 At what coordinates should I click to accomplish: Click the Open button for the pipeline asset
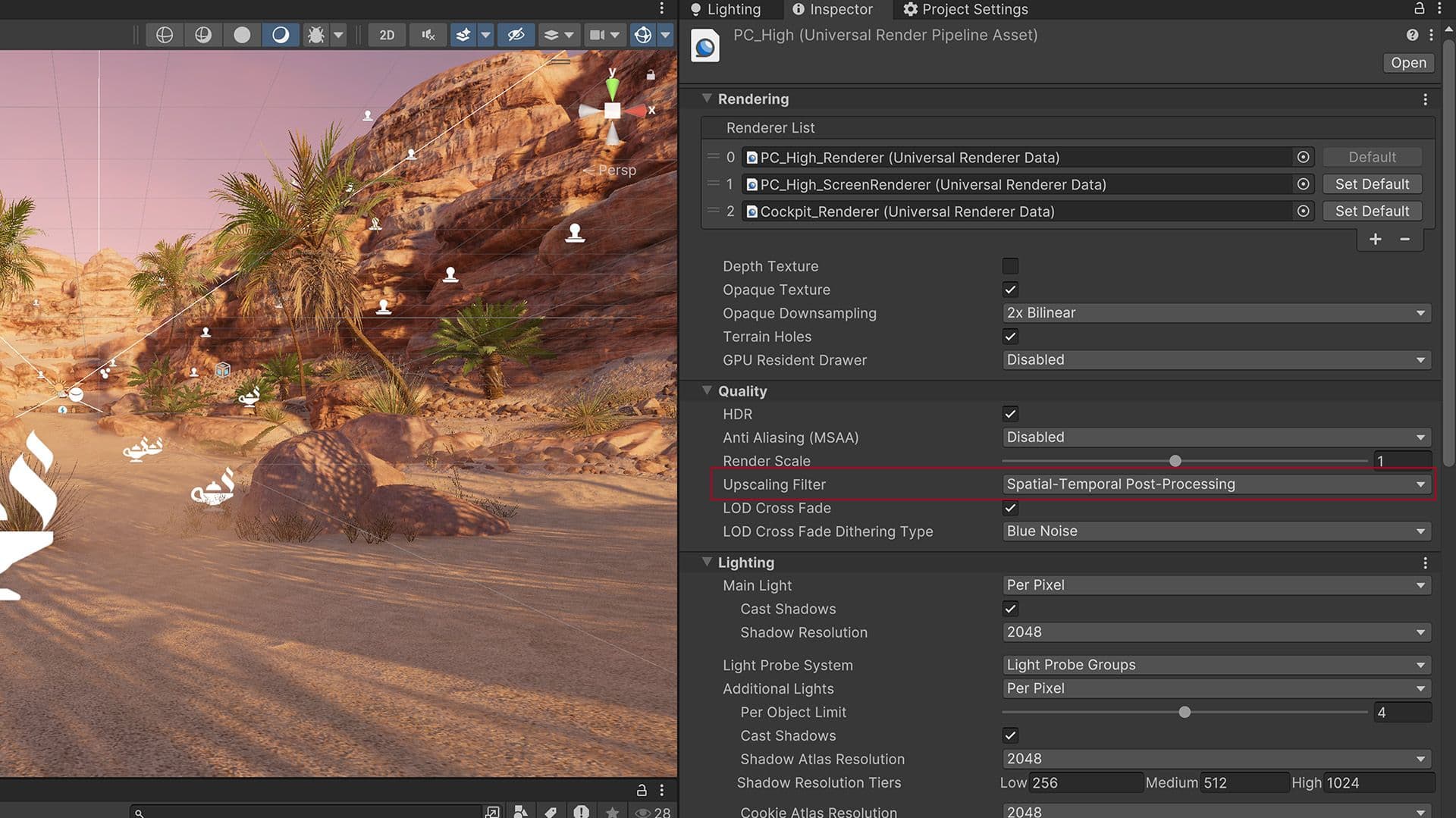tap(1408, 63)
